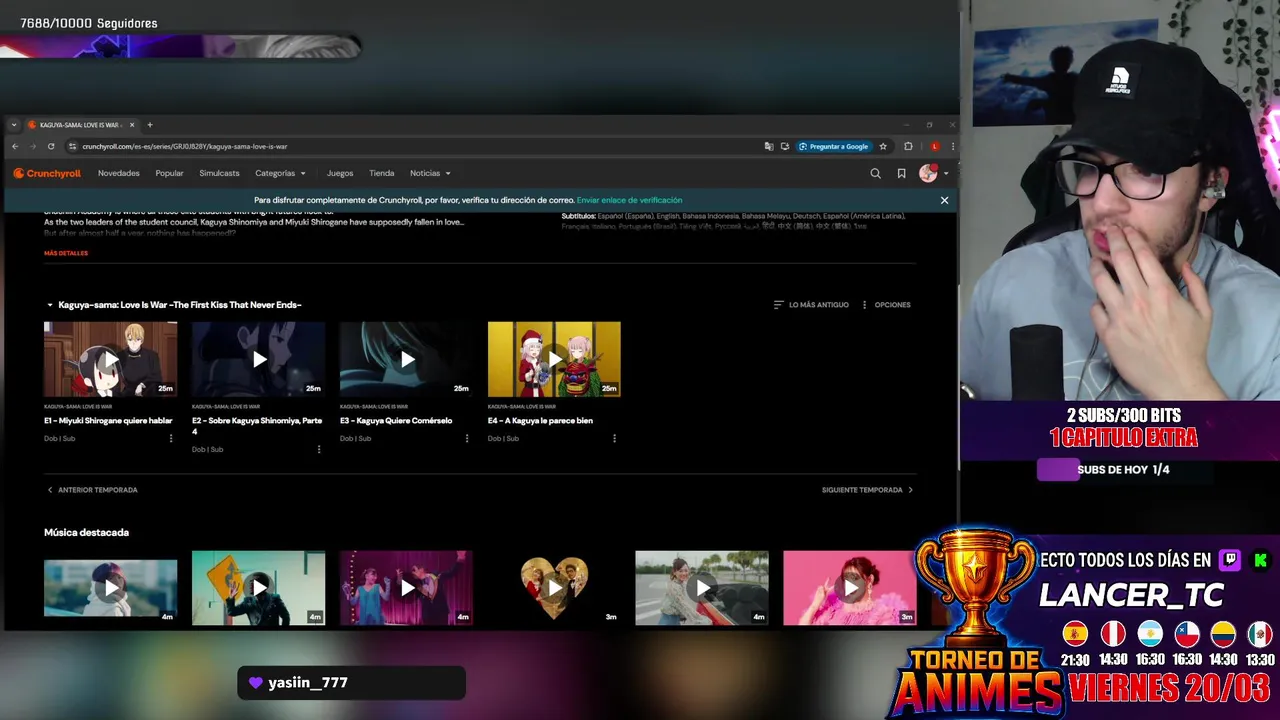
Task: Click the site info icon in the address bar
Action: [x=72, y=146]
